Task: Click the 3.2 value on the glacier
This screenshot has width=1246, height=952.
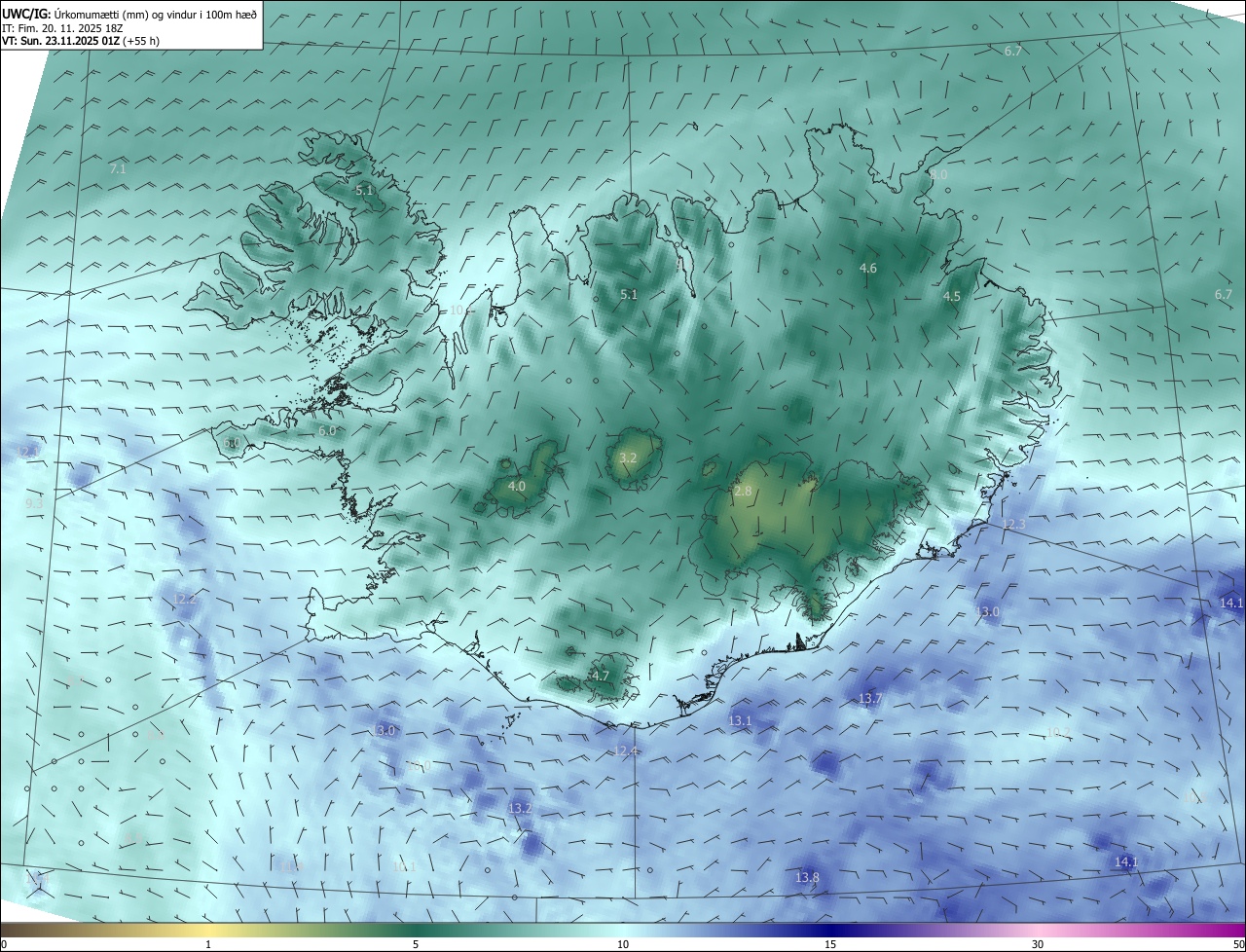Action: 628,458
